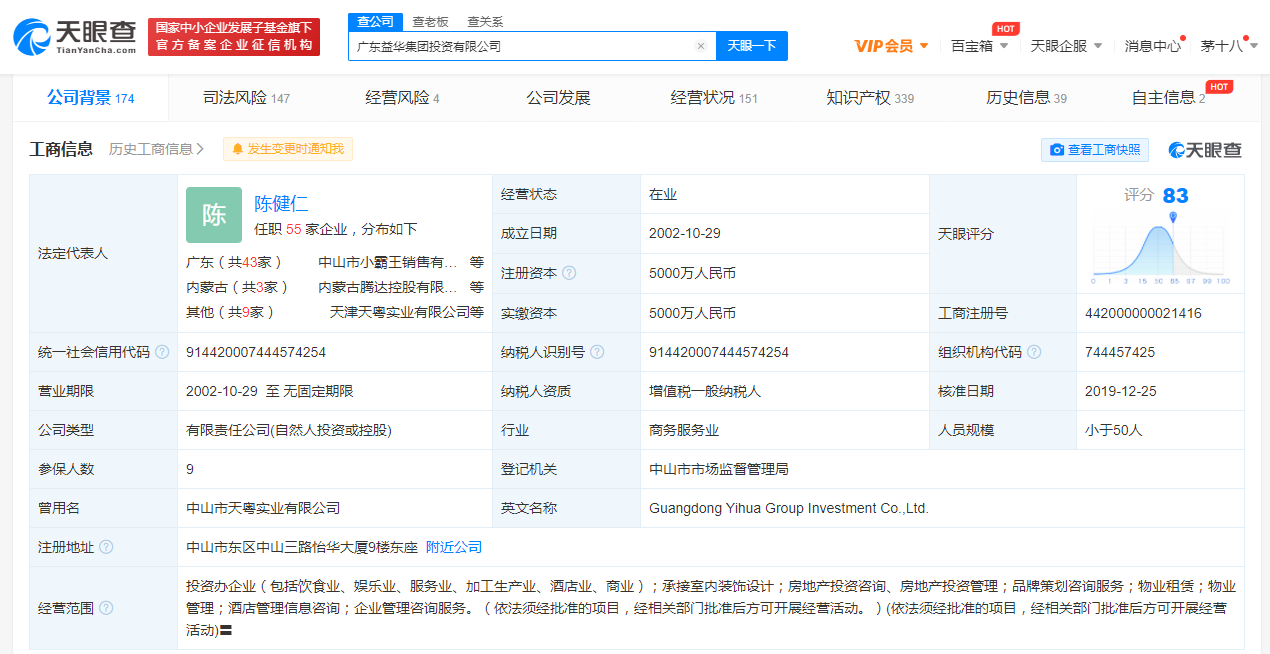Switch to 查关系 search tab
The height and width of the screenshot is (654, 1270).
coord(485,21)
